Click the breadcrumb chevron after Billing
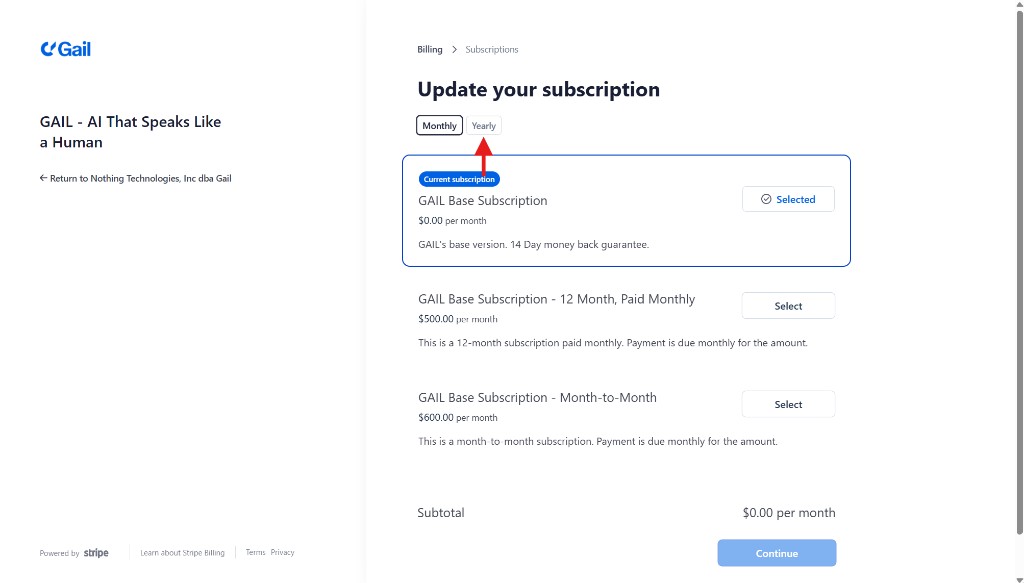 [454, 50]
